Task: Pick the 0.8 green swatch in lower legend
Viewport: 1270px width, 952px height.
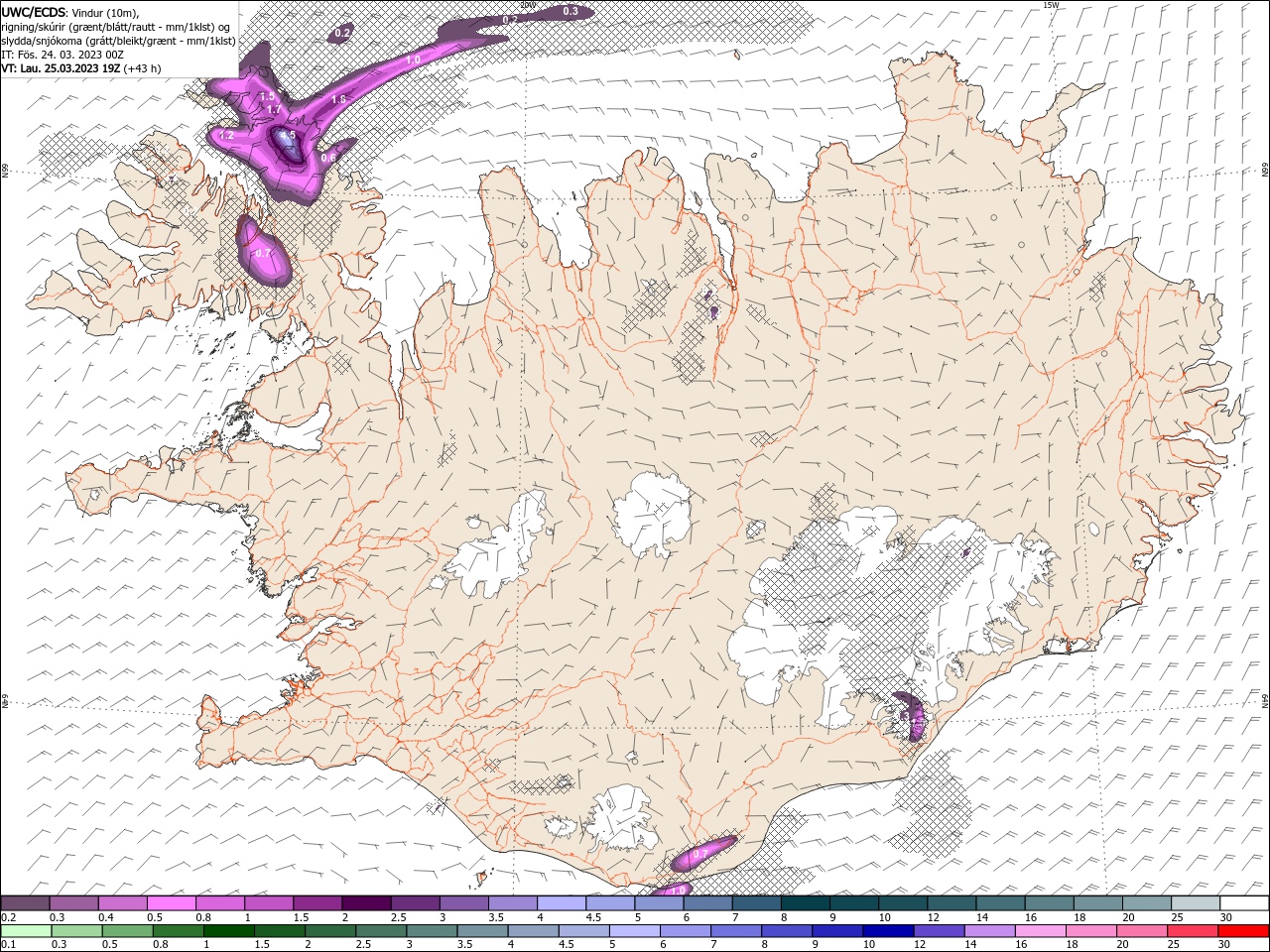Action: click(x=178, y=931)
